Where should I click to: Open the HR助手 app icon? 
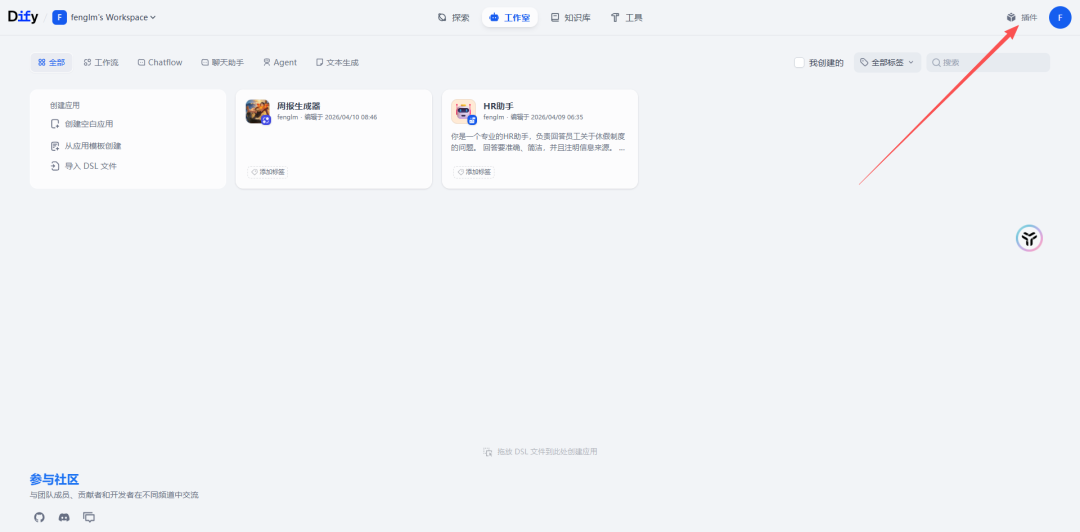[x=464, y=112]
